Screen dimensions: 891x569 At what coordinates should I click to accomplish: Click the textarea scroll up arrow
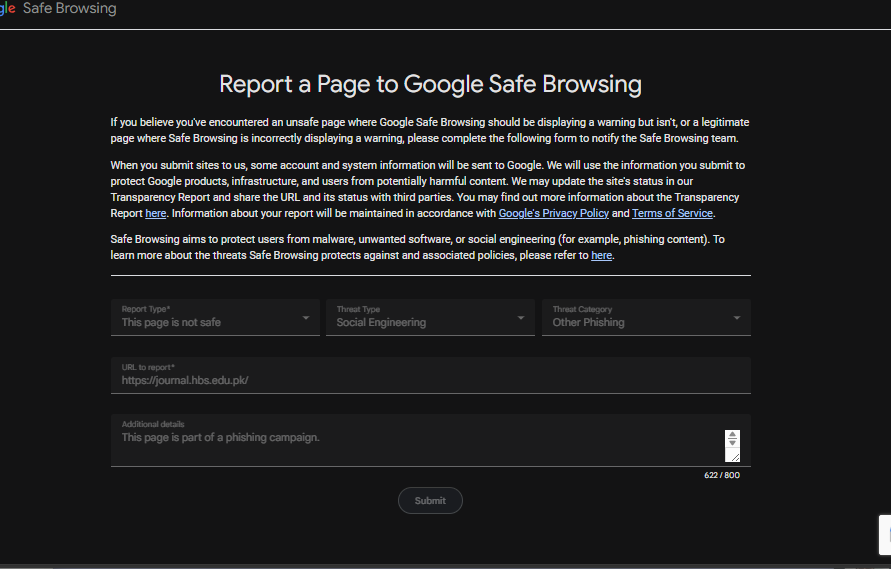click(x=732, y=434)
